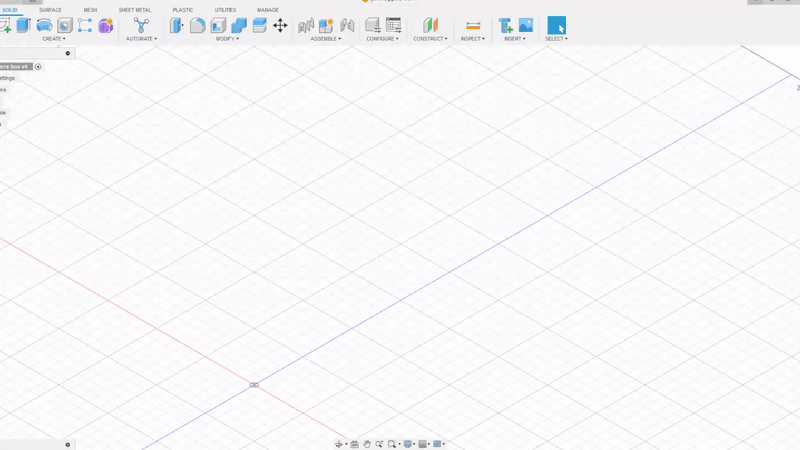Image resolution: width=800 pixels, height=450 pixels.
Task: Expand the CONSTRUCT dropdown
Action: tap(430, 39)
